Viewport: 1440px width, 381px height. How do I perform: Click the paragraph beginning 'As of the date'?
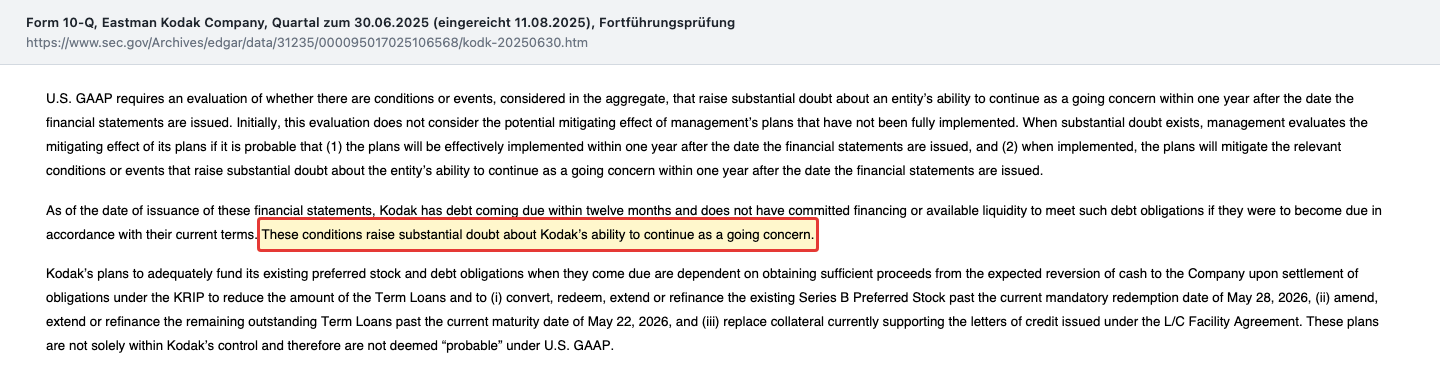[713, 223]
